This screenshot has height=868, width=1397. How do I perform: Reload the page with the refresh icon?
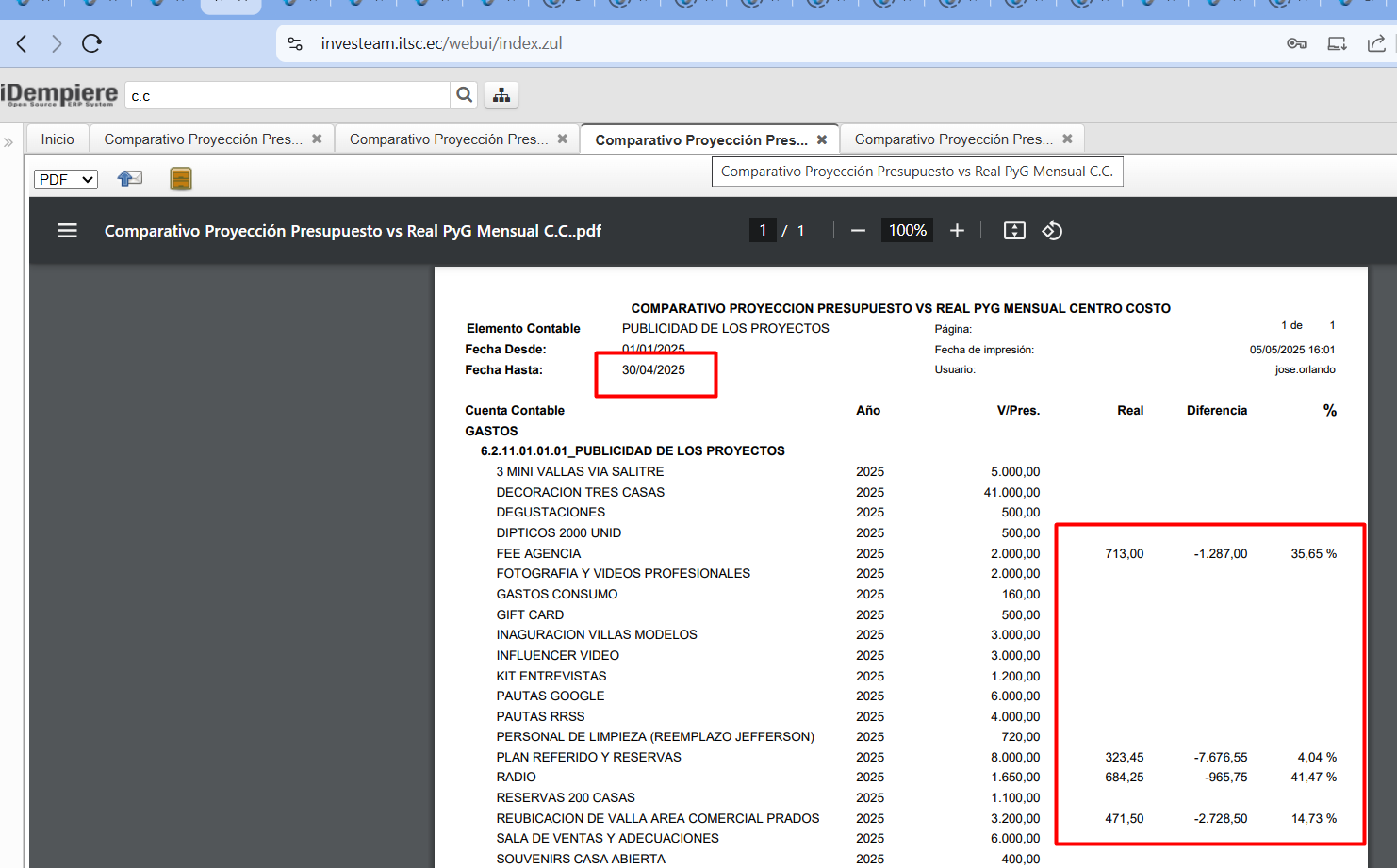point(91,43)
